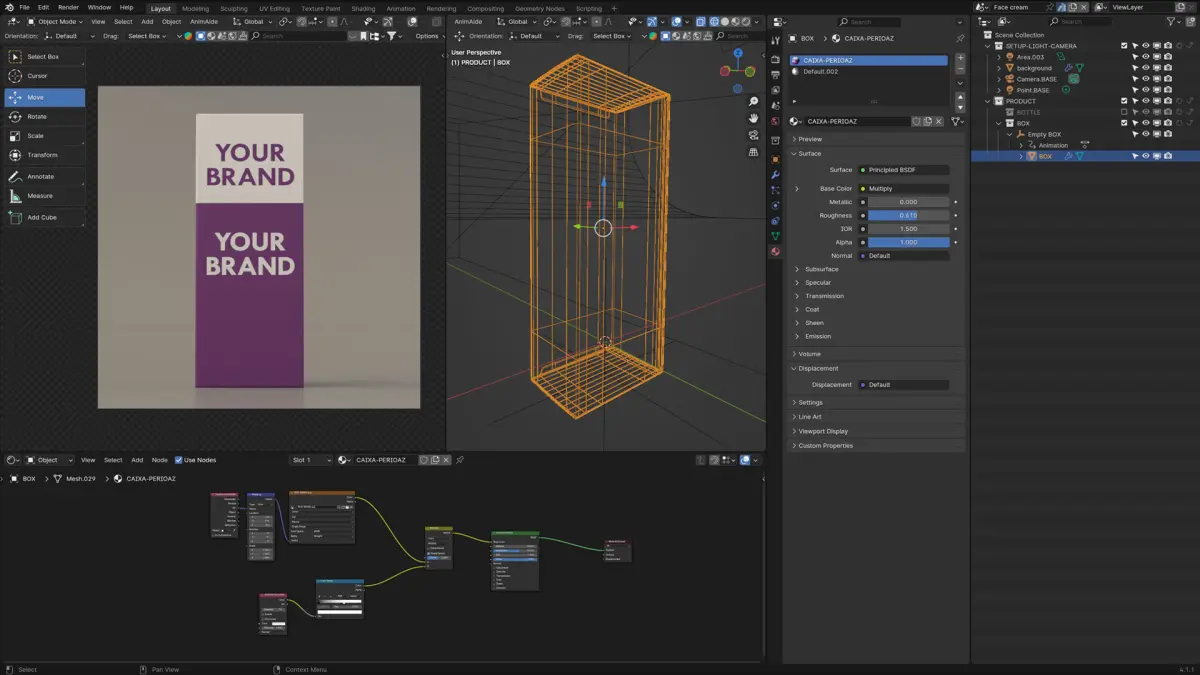Uncheck the Use Nodes checkbox

[179, 460]
